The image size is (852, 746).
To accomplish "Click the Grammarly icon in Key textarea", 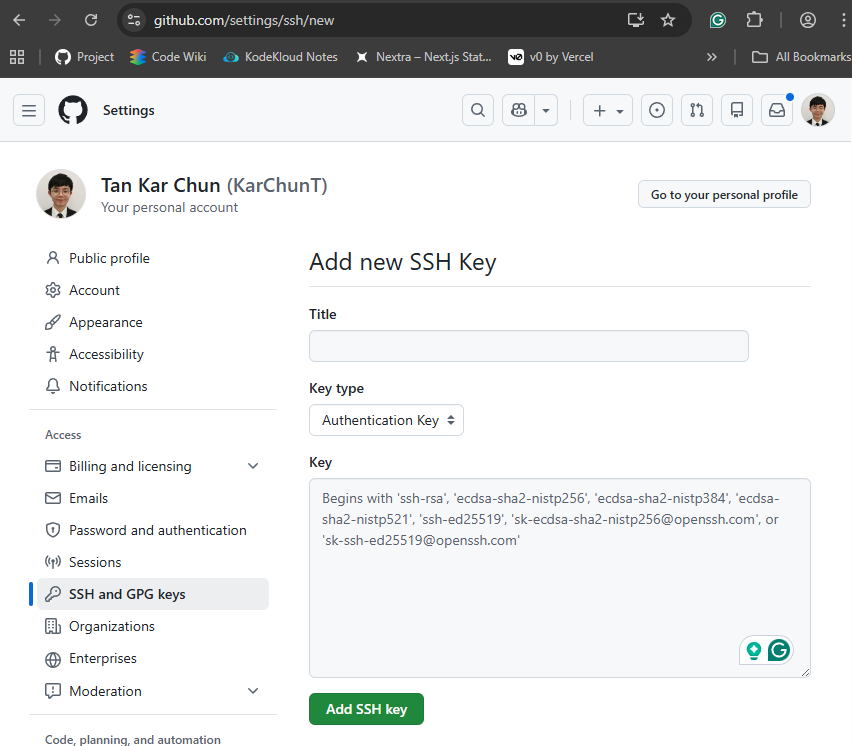I will pyautogui.click(x=778, y=650).
